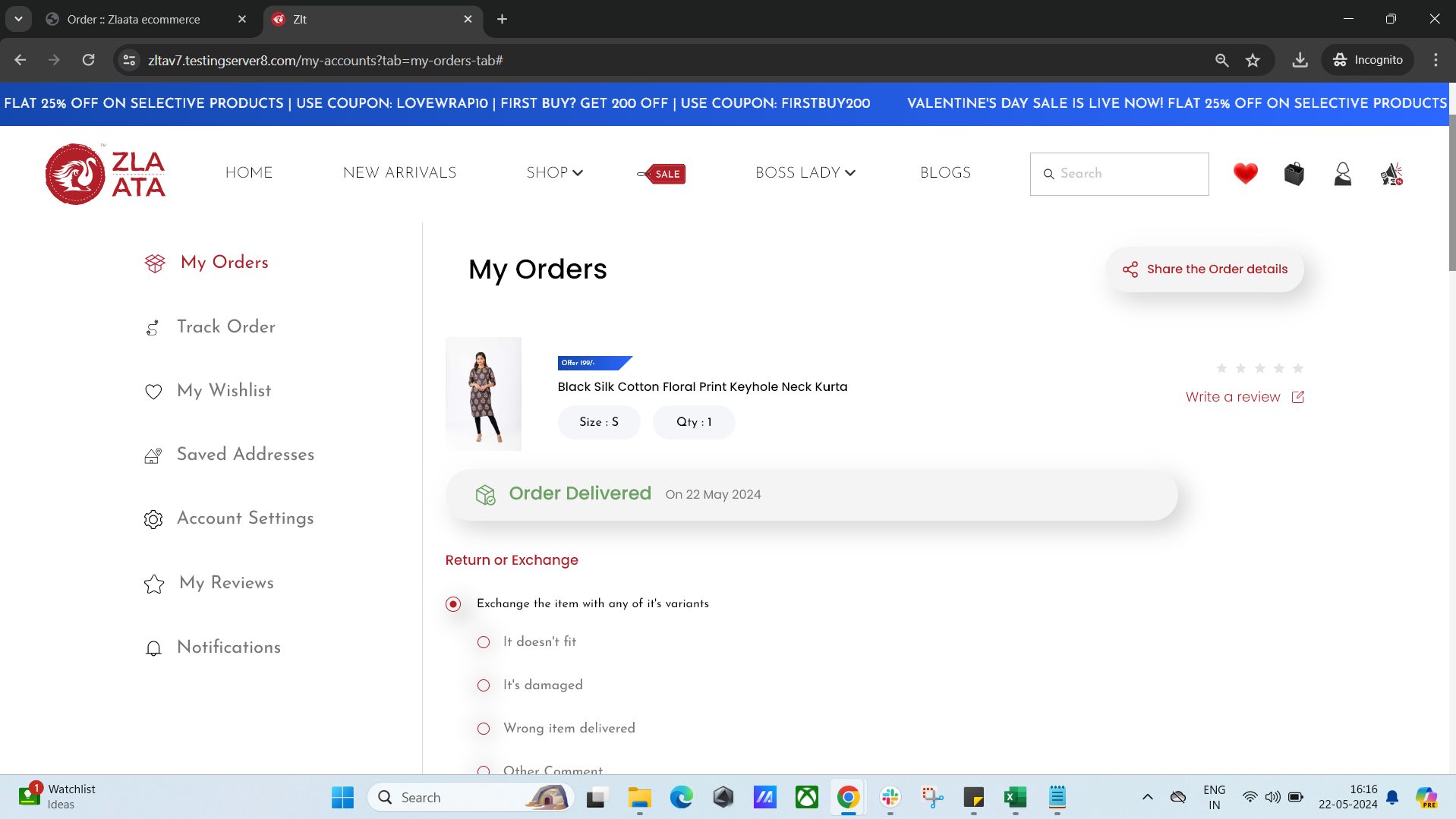1456x819 pixels.
Task: Open the browser tab search dropdown arrow
Action: 18,19
